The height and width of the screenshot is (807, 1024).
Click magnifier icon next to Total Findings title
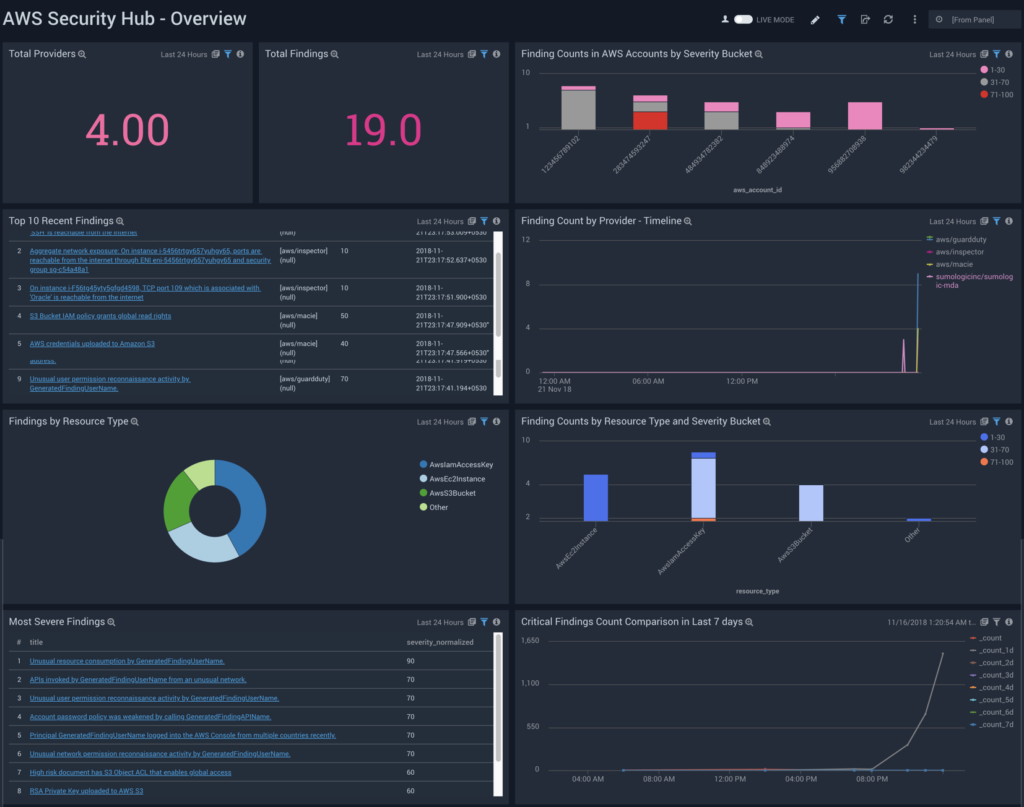334,54
